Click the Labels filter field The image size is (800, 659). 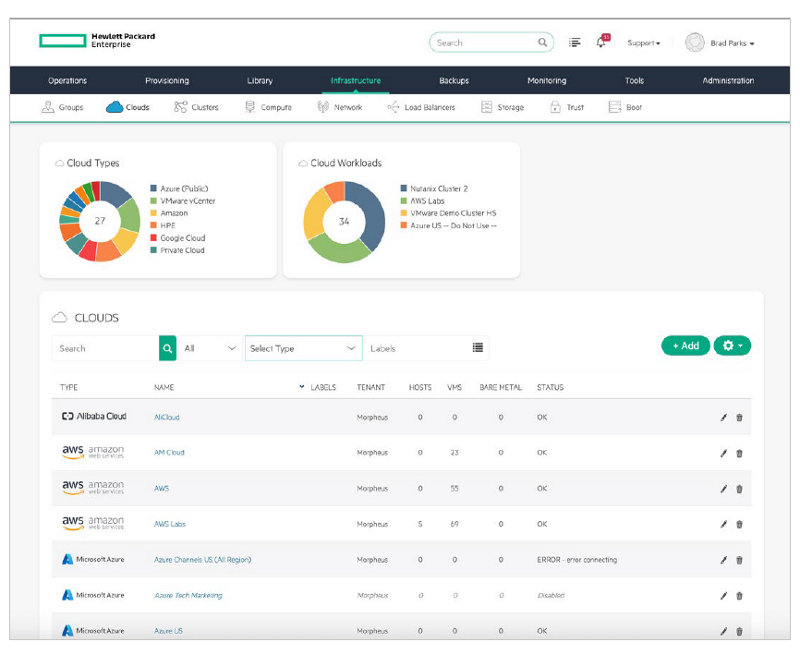(426, 348)
